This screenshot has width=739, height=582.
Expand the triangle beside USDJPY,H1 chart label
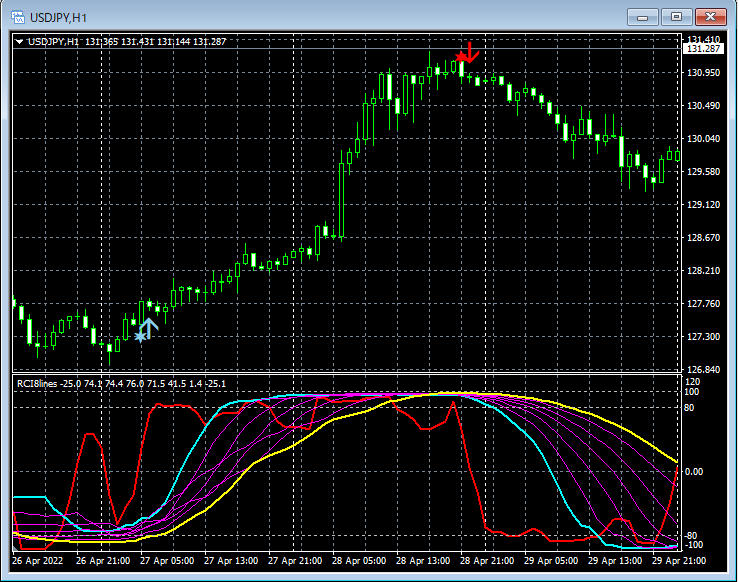(19, 41)
